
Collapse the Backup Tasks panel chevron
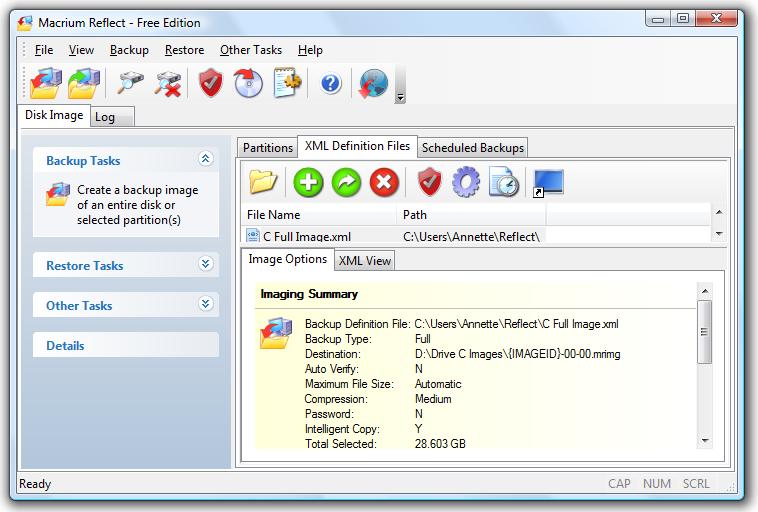(x=205, y=158)
